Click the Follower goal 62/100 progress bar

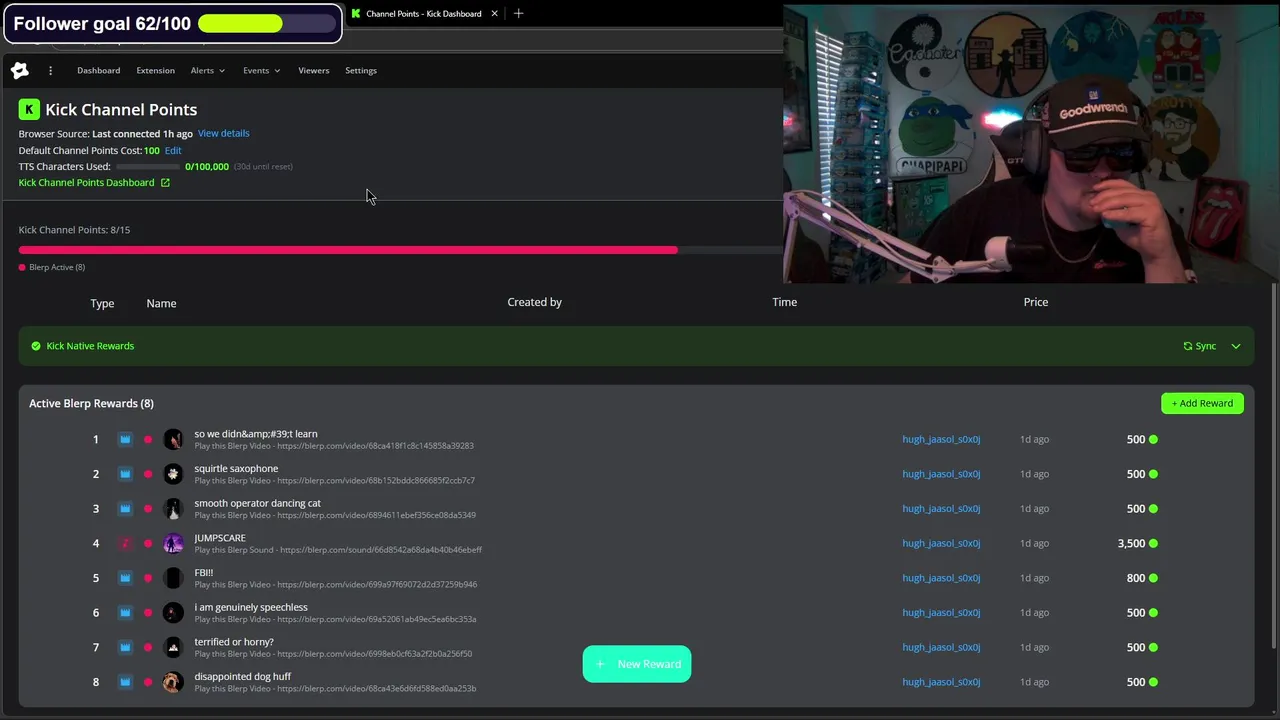tap(266, 24)
